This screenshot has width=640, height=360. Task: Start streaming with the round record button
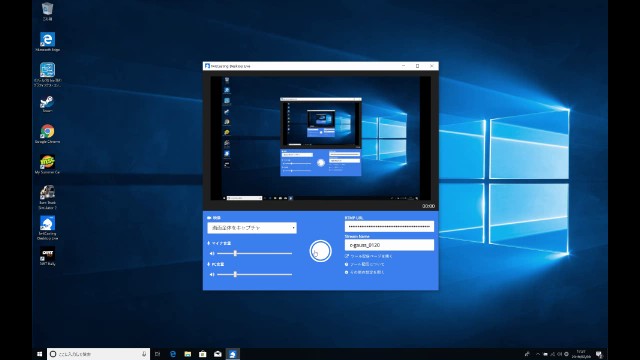tap(320, 251)
